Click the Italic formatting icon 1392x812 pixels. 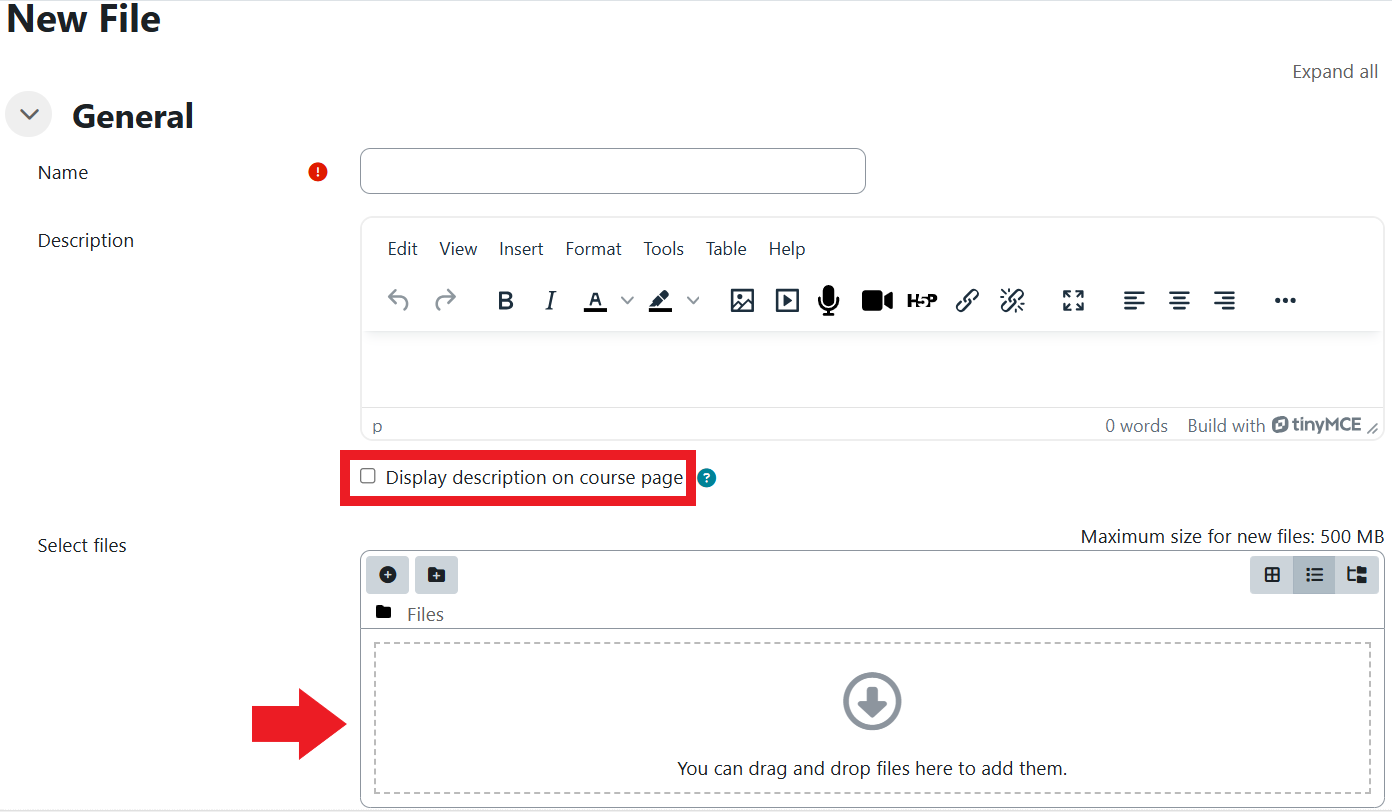(550, 300)
